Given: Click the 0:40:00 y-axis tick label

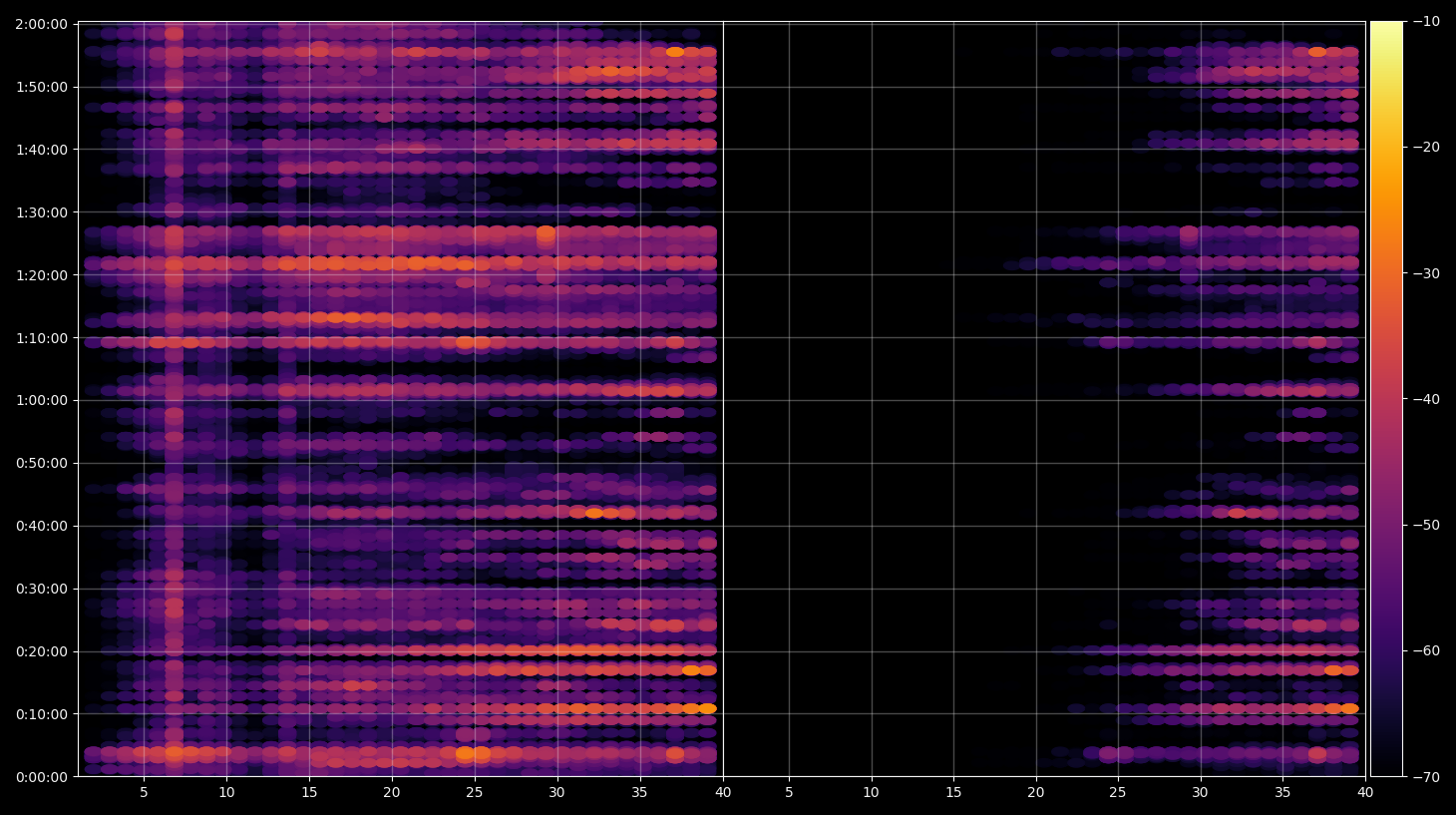Looking at the screenshot, I should [41, 526].
